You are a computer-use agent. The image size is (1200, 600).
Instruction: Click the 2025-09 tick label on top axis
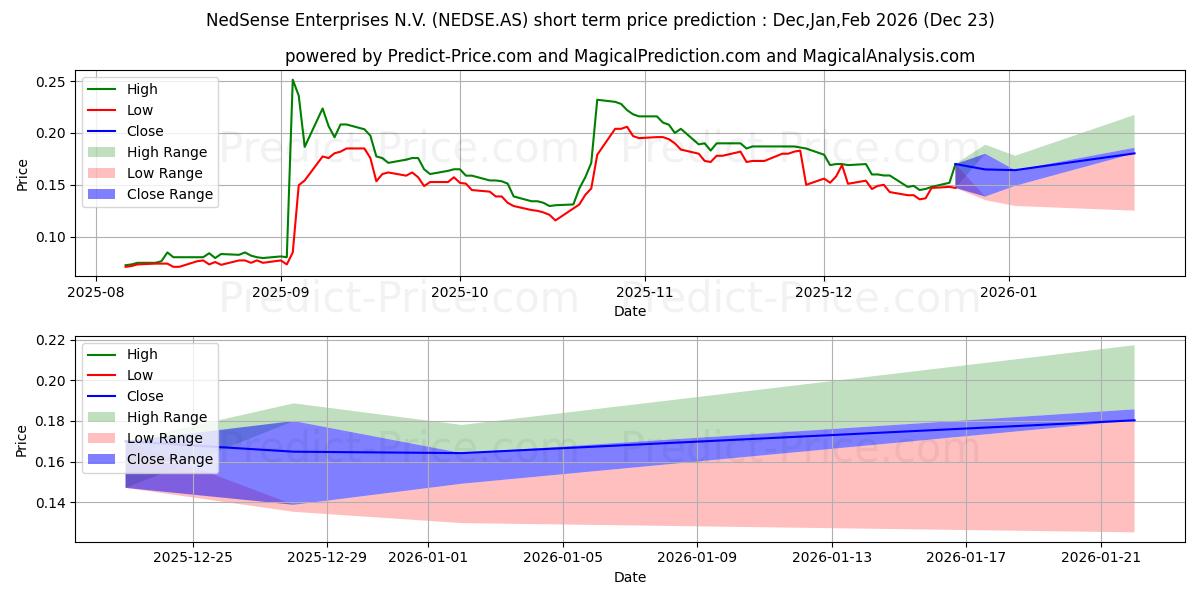[281, 292]
